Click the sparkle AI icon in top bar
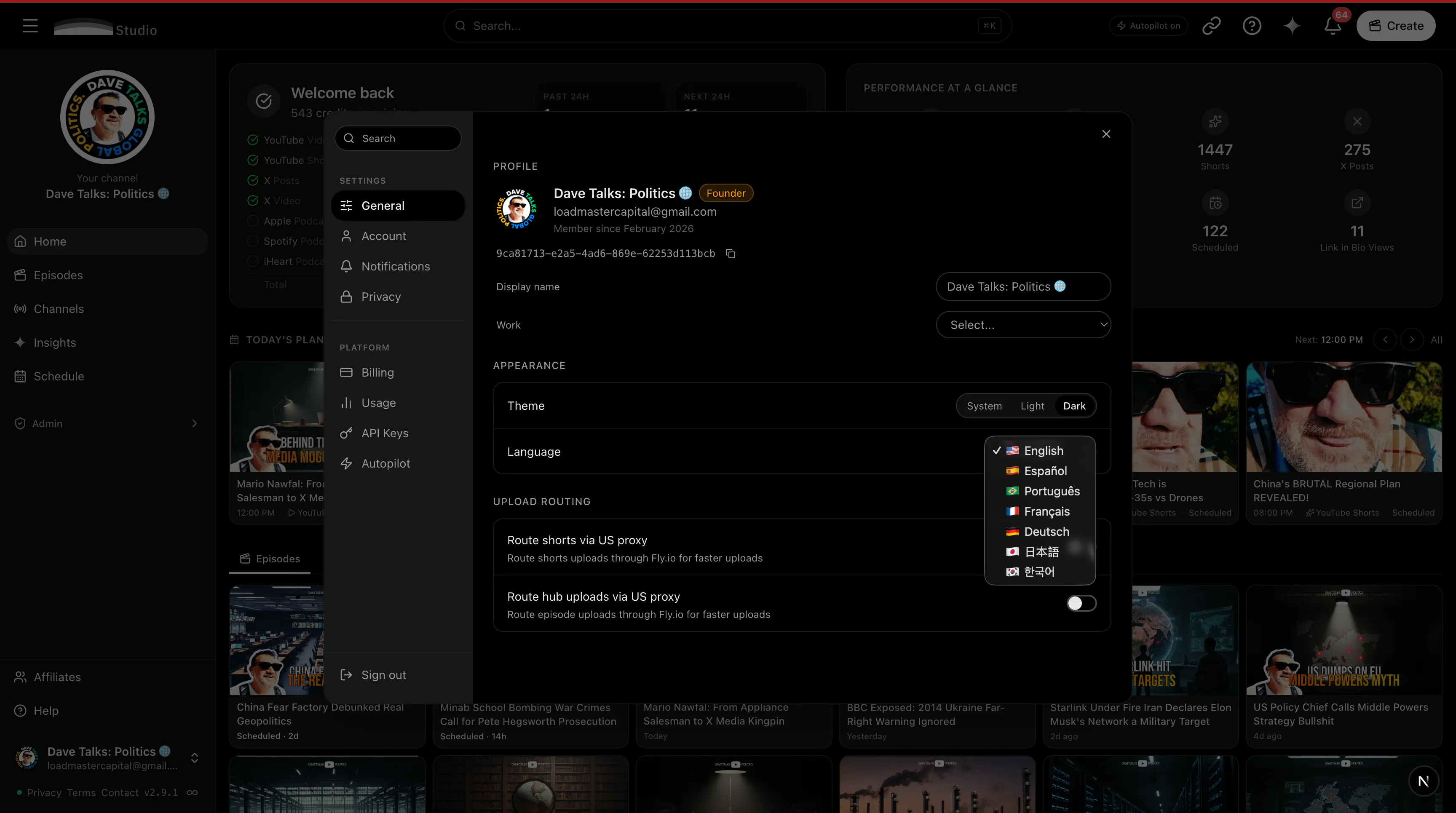1456x813 pixels. tap(1292, 26)
